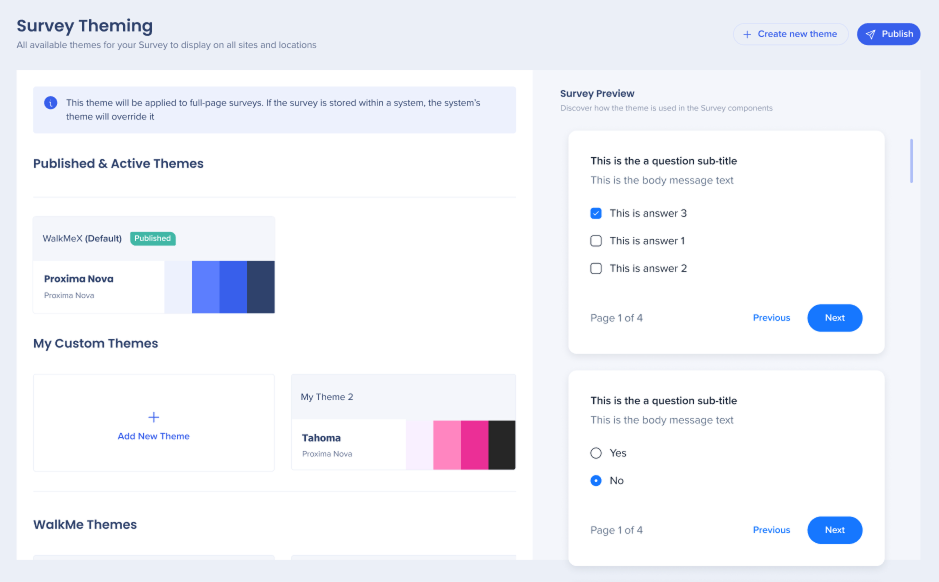Click the info icon in the notice banner

tap(51, 103)
